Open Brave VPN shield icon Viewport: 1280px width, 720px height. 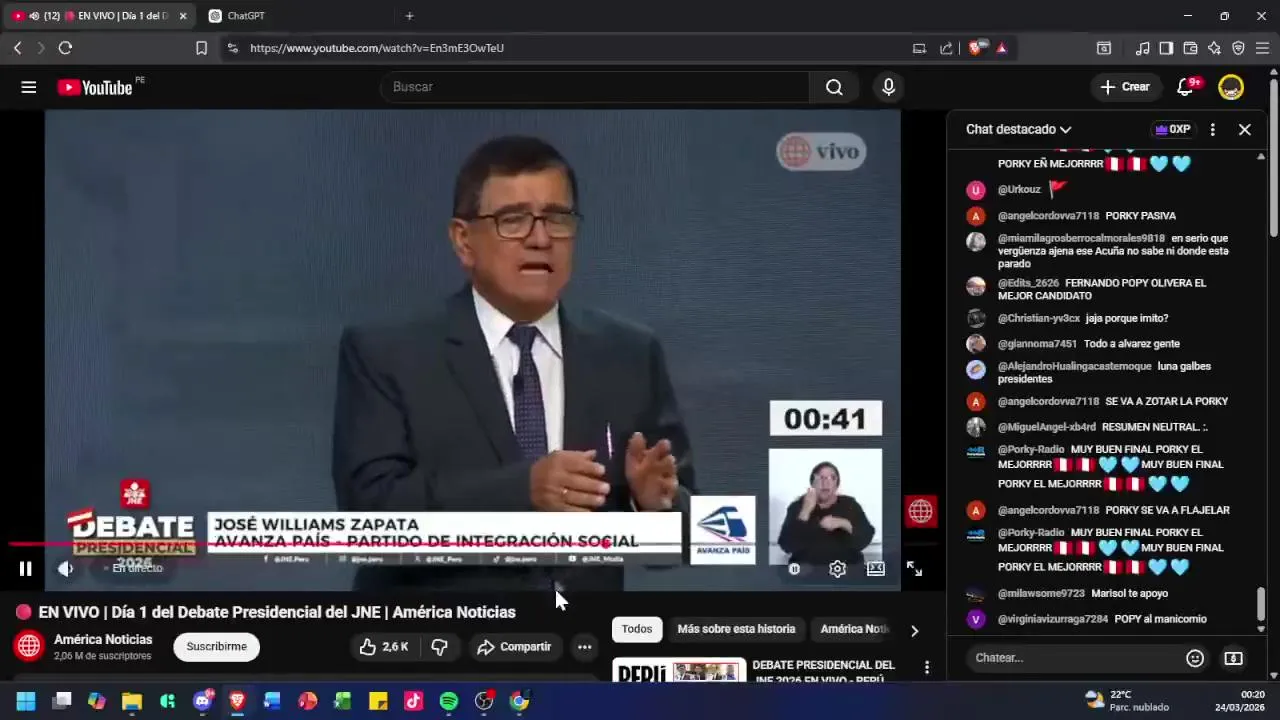pyautogui.click(x=1238, y=48)
